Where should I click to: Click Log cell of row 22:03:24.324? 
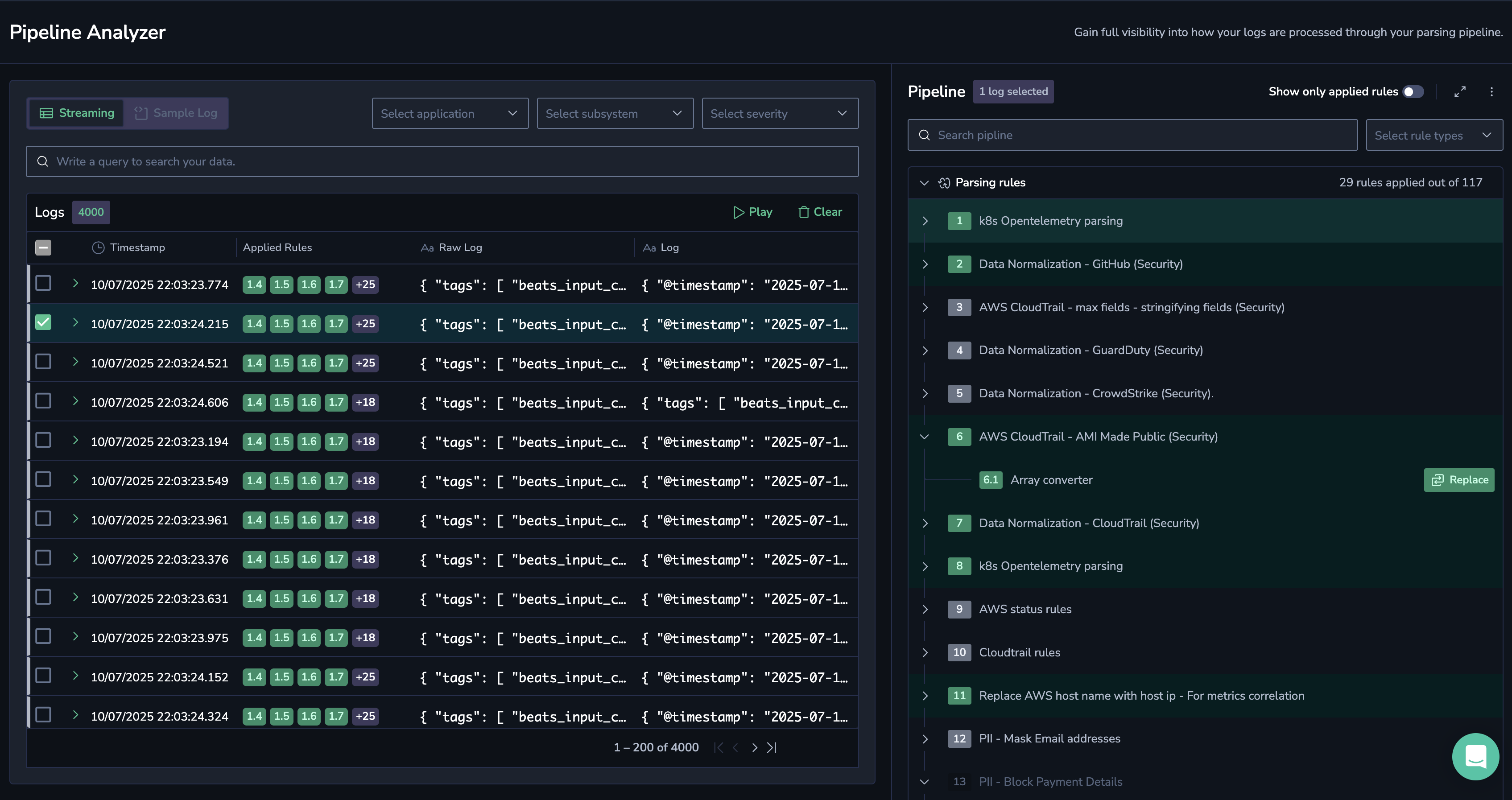pyautogui.click(x=744, y=717)
